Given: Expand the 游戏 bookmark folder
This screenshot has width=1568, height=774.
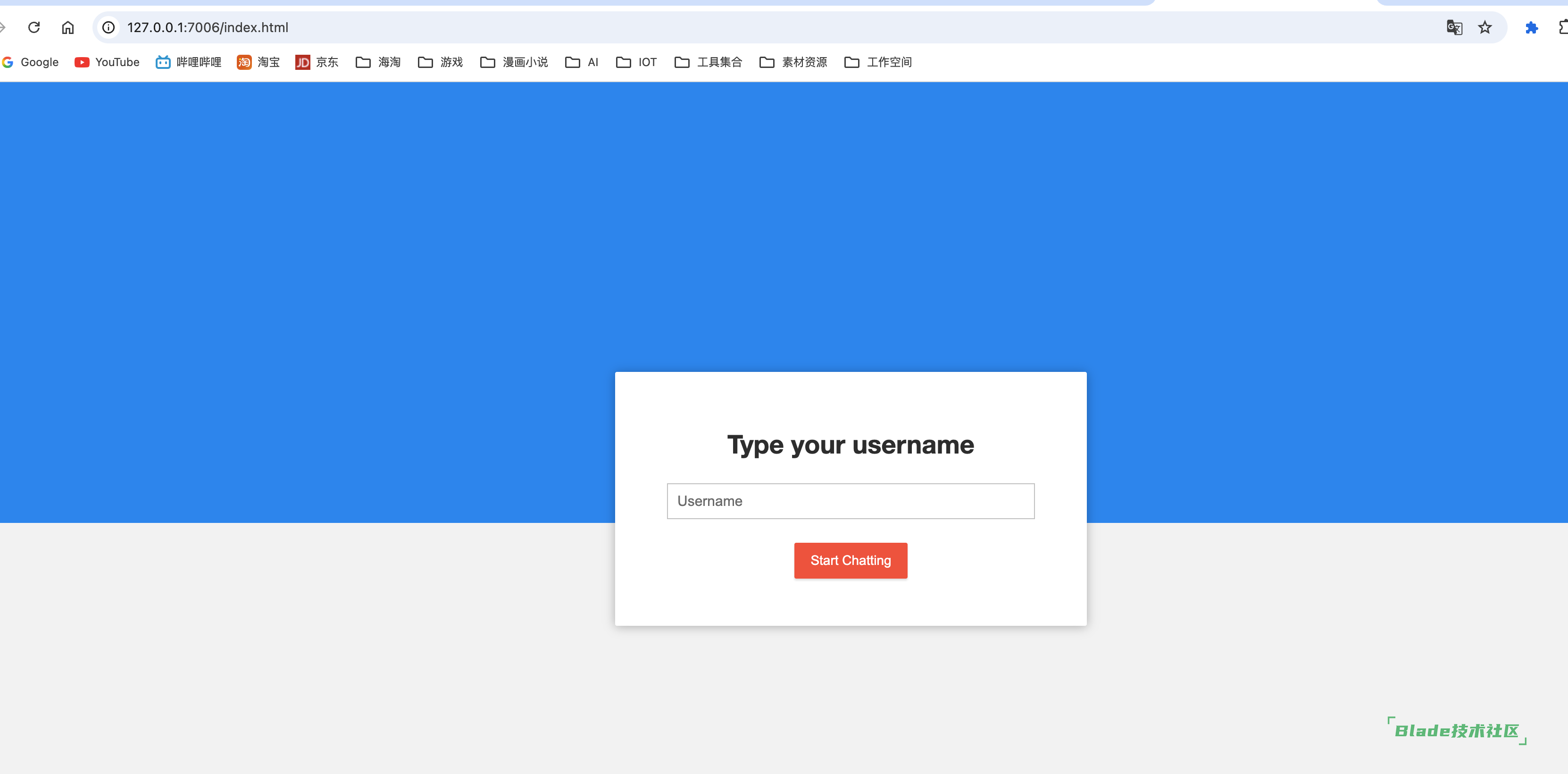Looking at the screenshot, I should 440,62.
